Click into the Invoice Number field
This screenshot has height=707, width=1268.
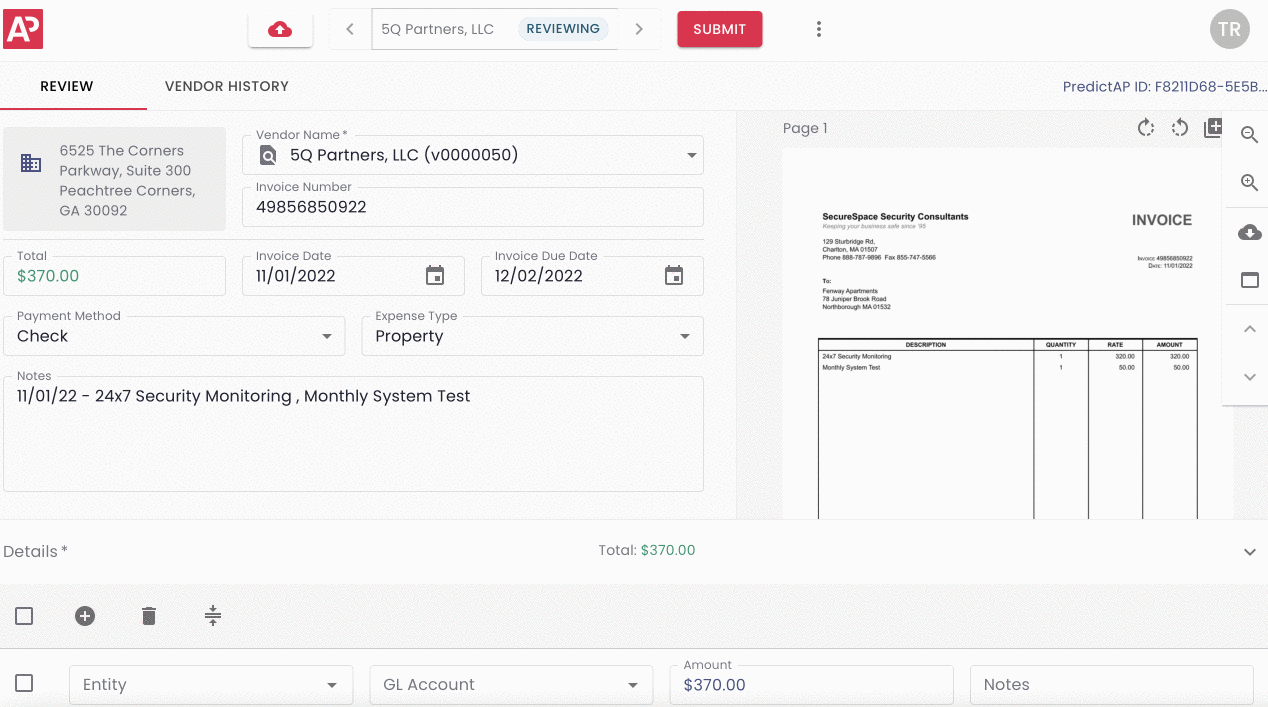click(x=472, y=208)
